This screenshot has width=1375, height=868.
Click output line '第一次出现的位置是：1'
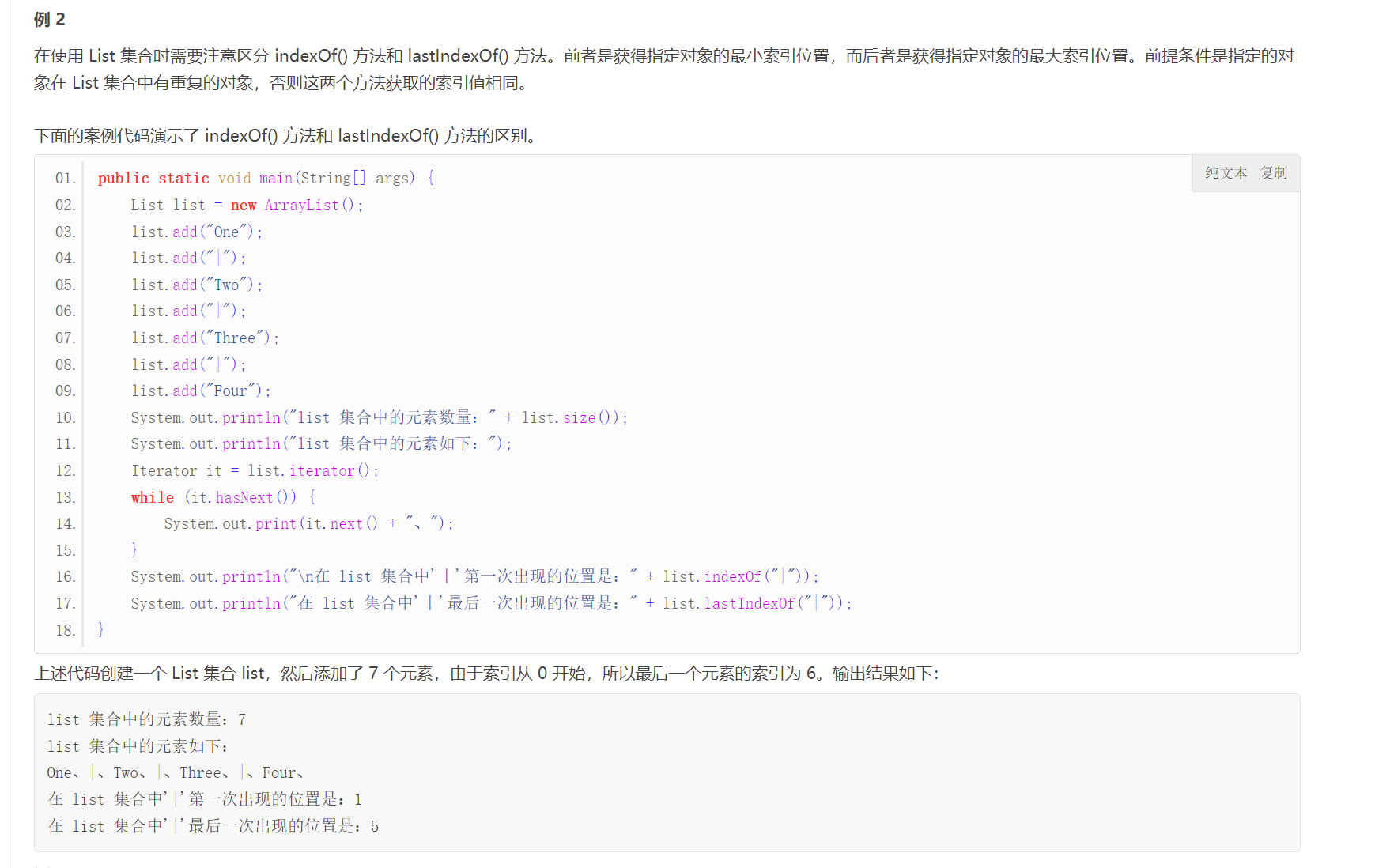[x=205, y=800]
